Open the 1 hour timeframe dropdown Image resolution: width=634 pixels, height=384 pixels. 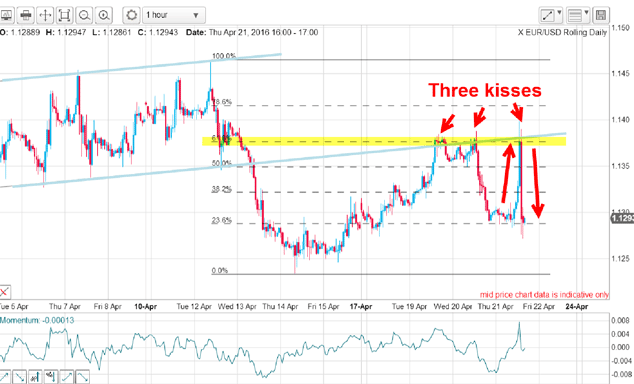[x=174, y=15]
